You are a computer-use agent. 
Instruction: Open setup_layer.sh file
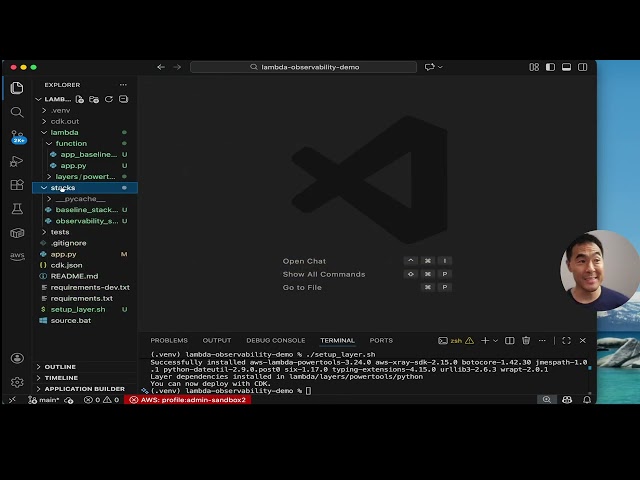(x=85, y=309)
